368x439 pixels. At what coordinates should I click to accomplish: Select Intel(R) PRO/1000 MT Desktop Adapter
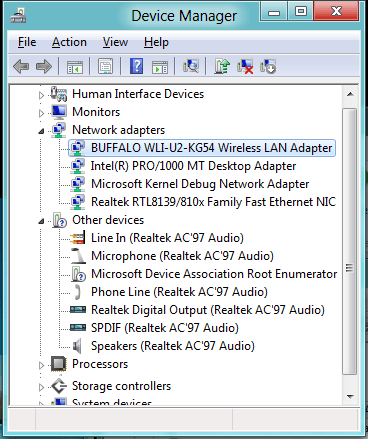click(193, 166)
